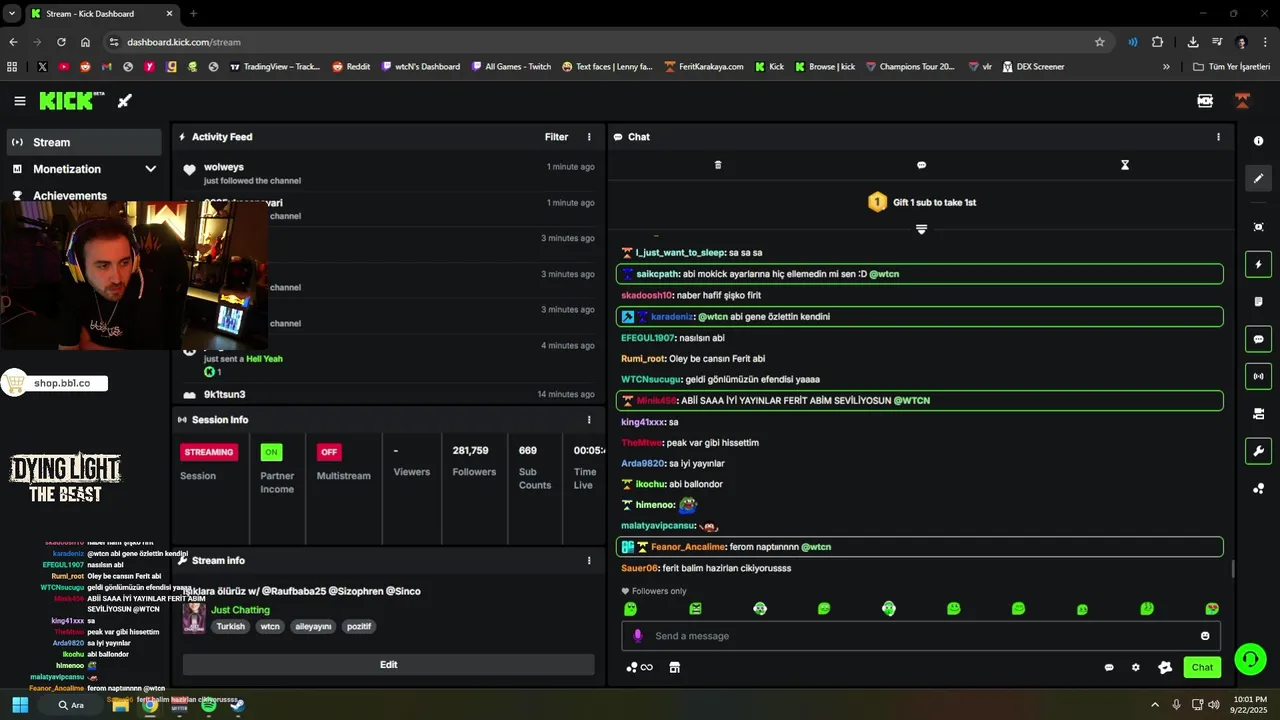Open Spotify from the taskbar
Image resolution: width=1280 pixels, height=720 pixels.
coord(208,705)
